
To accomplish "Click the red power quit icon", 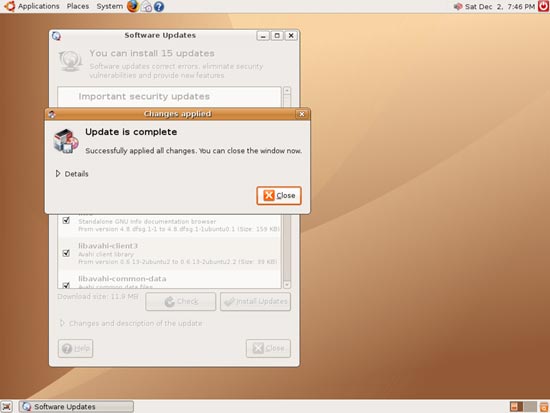I will tap(543, 6).
